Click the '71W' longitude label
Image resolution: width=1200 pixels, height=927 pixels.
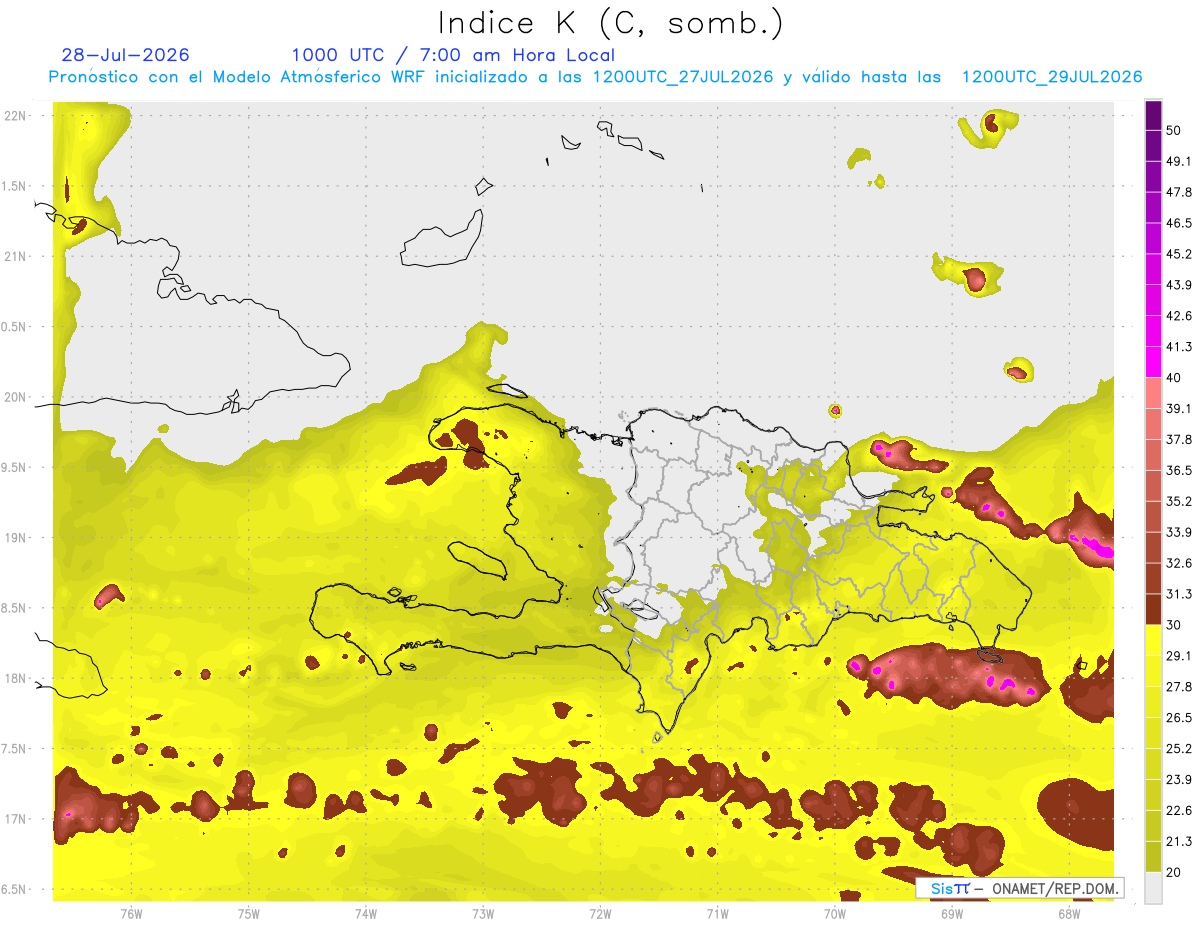tap(717, 913)
